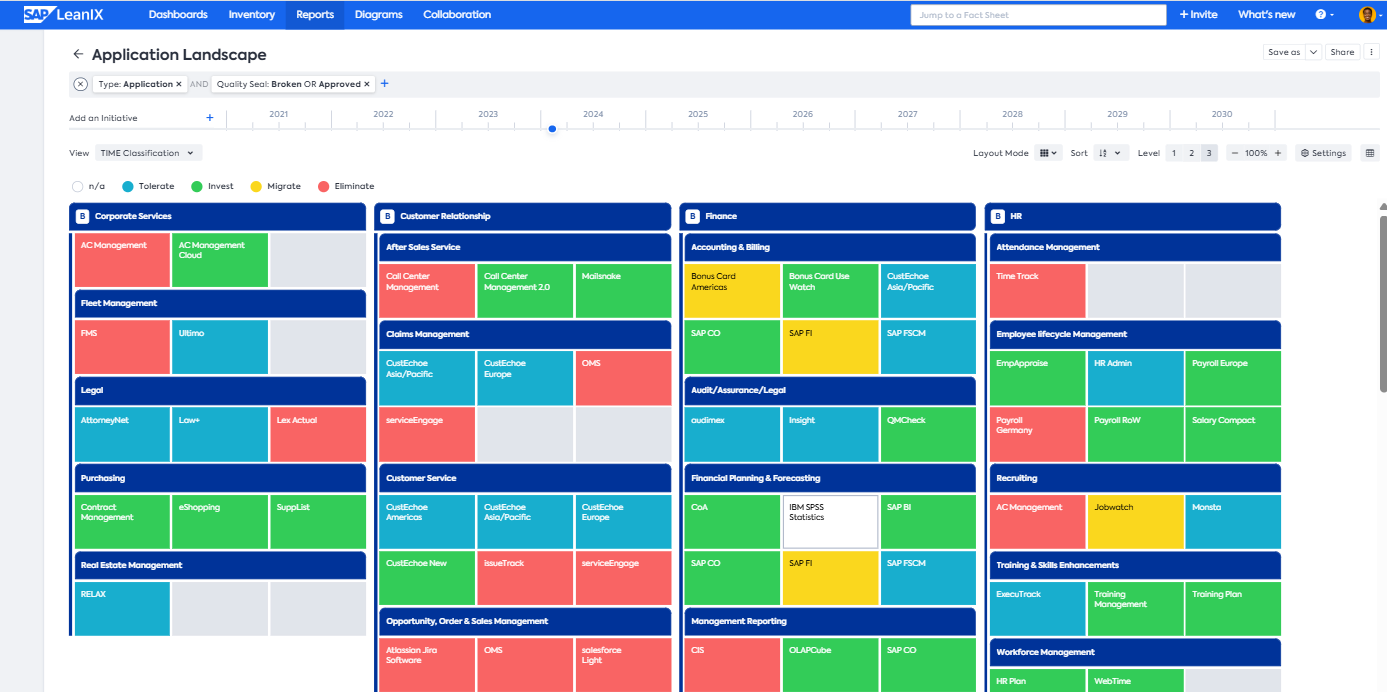The height and width of the screenshot is (692, 1387).
Task: Zoom out with the minus icon
Action: coord(1235,153)
